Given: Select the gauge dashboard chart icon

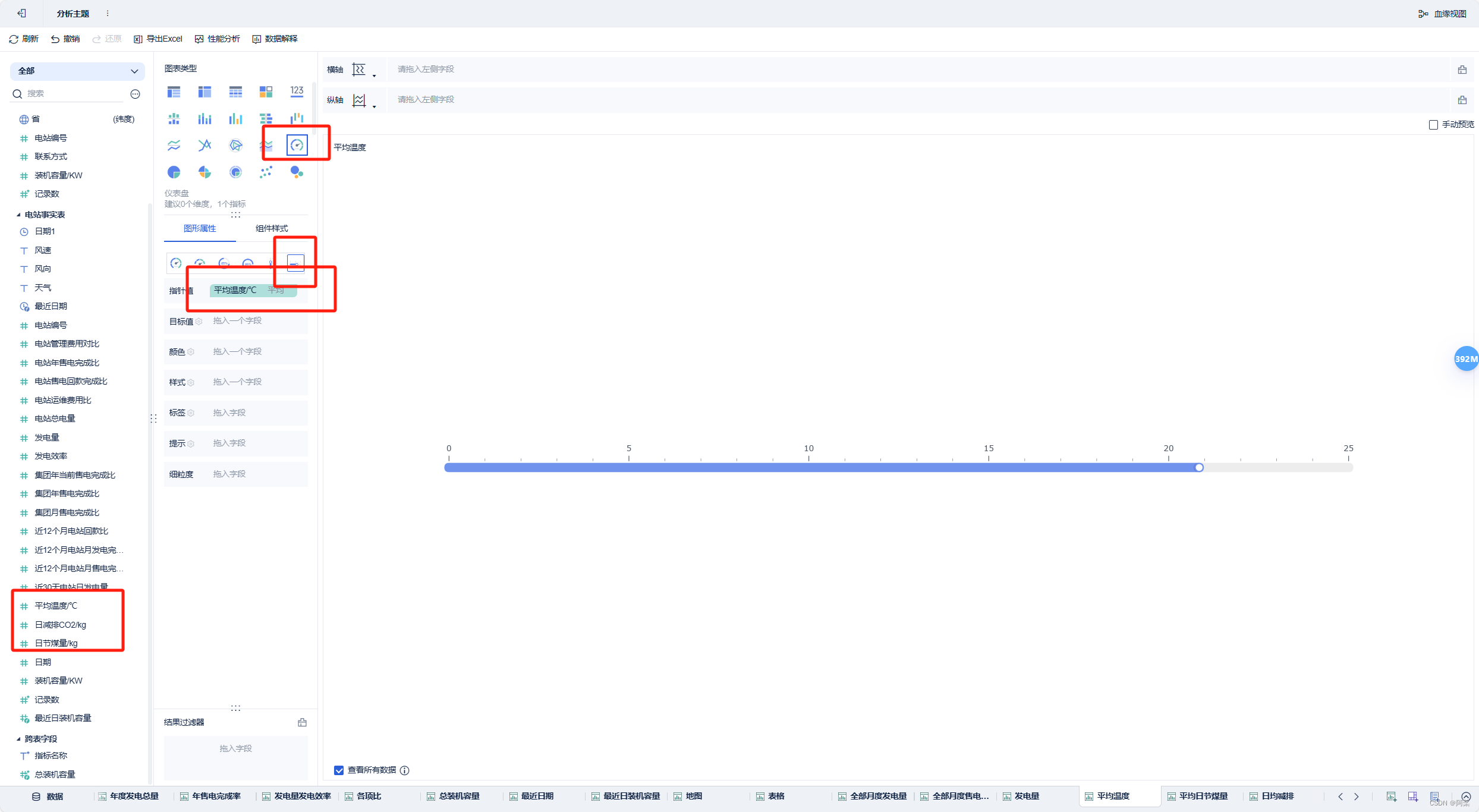Looking at the screenshot, I should 297,145.
